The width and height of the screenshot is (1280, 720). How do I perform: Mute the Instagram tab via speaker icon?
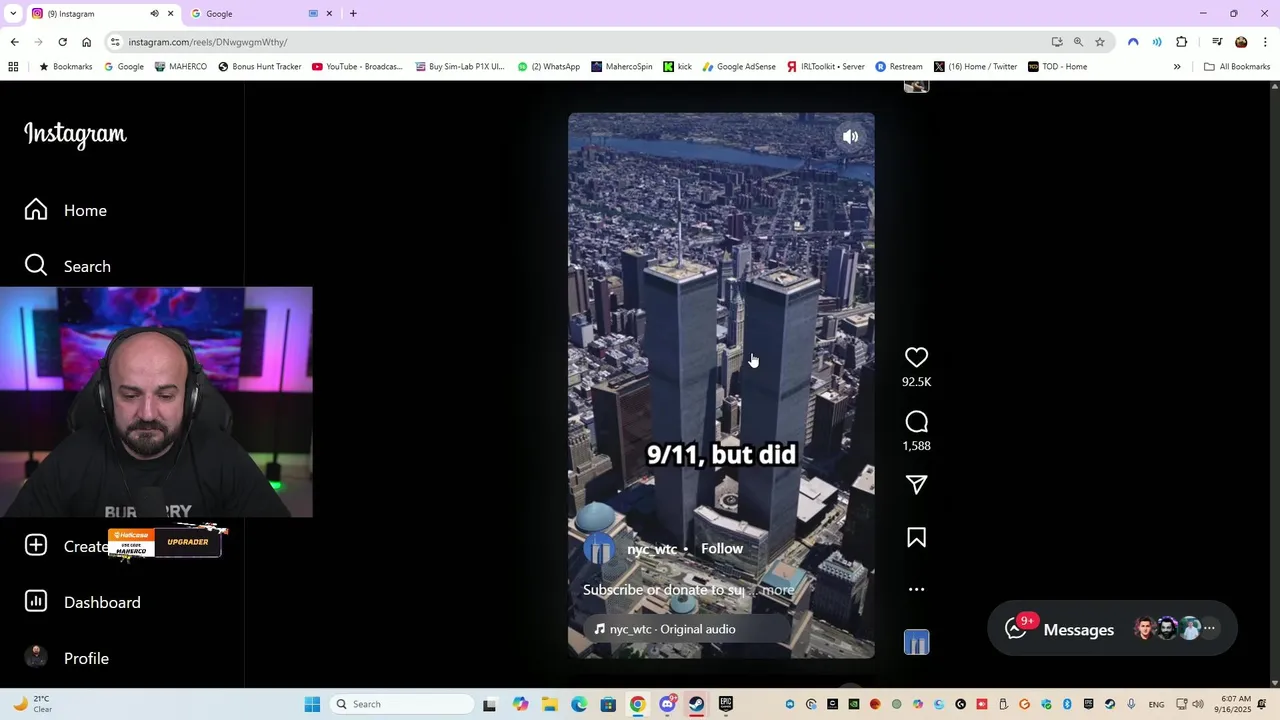point(154,14)
